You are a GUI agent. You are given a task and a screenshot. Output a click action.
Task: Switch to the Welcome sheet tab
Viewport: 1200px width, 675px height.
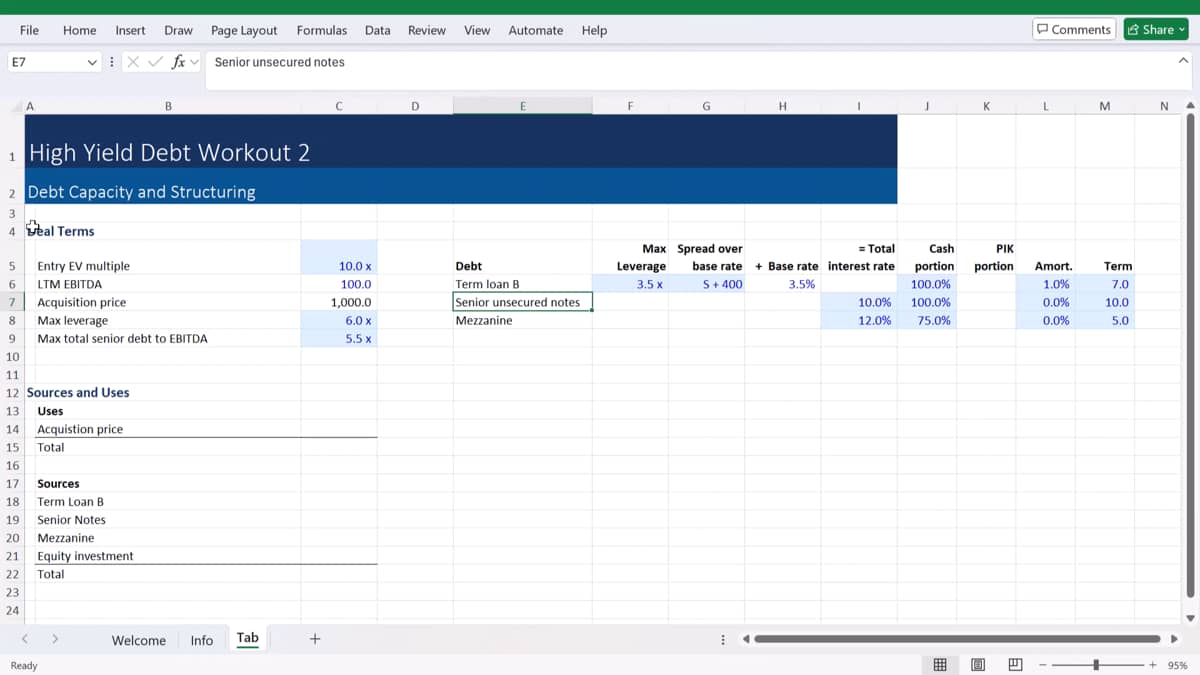point(138,640)
